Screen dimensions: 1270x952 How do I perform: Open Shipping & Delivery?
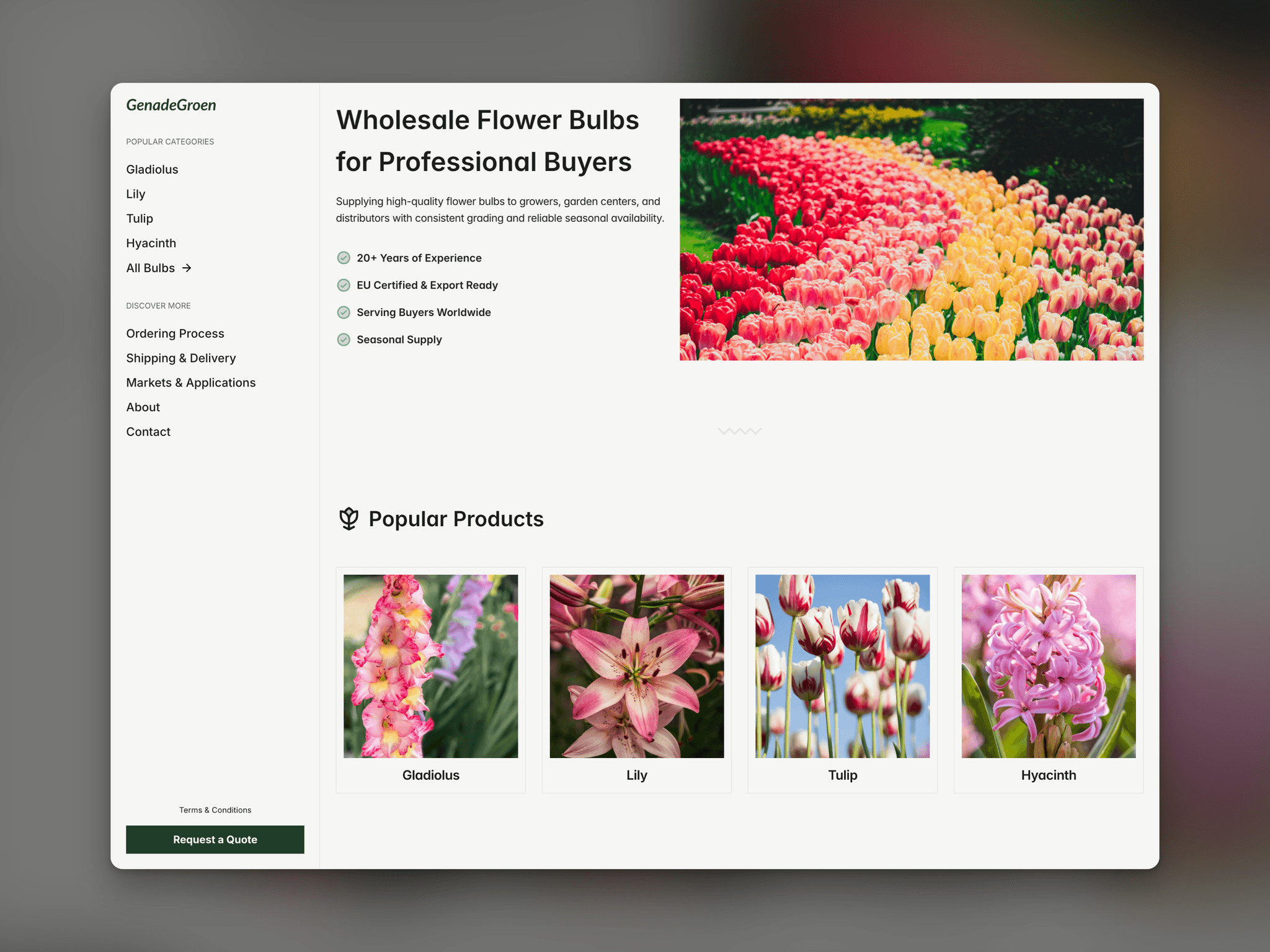click(181, 358)
